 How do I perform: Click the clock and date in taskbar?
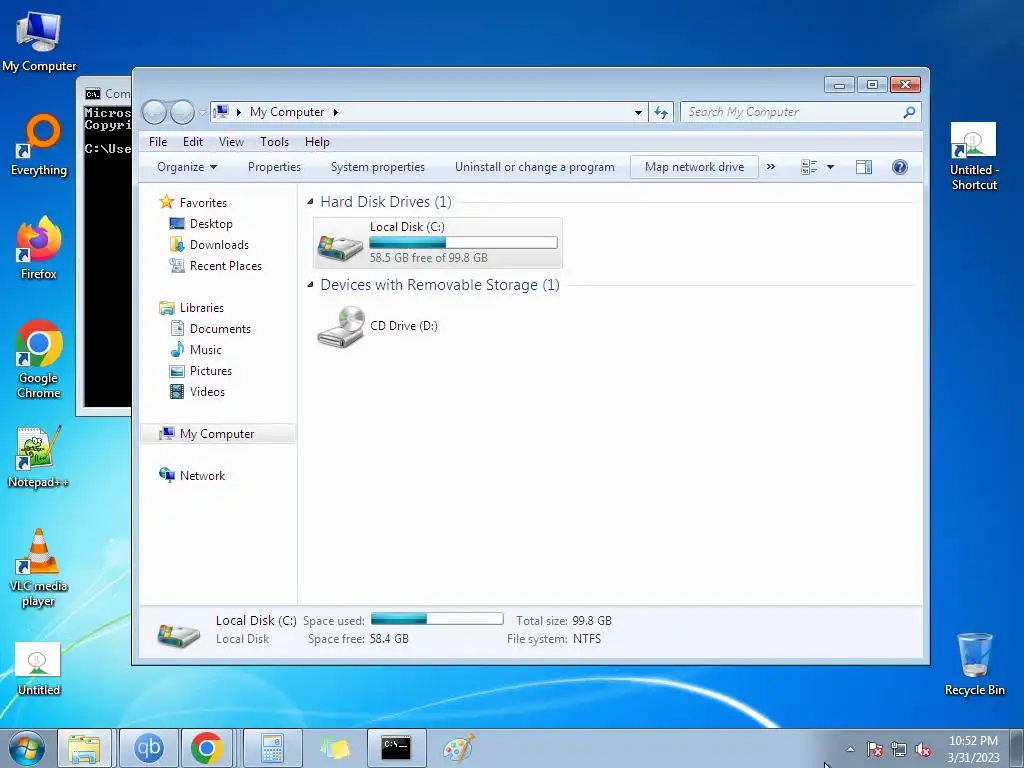(973, 749)
